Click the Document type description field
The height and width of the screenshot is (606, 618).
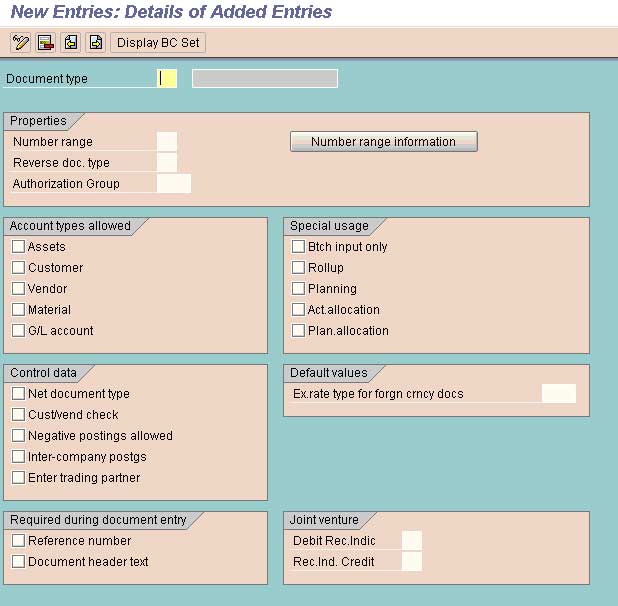point(265,78)
